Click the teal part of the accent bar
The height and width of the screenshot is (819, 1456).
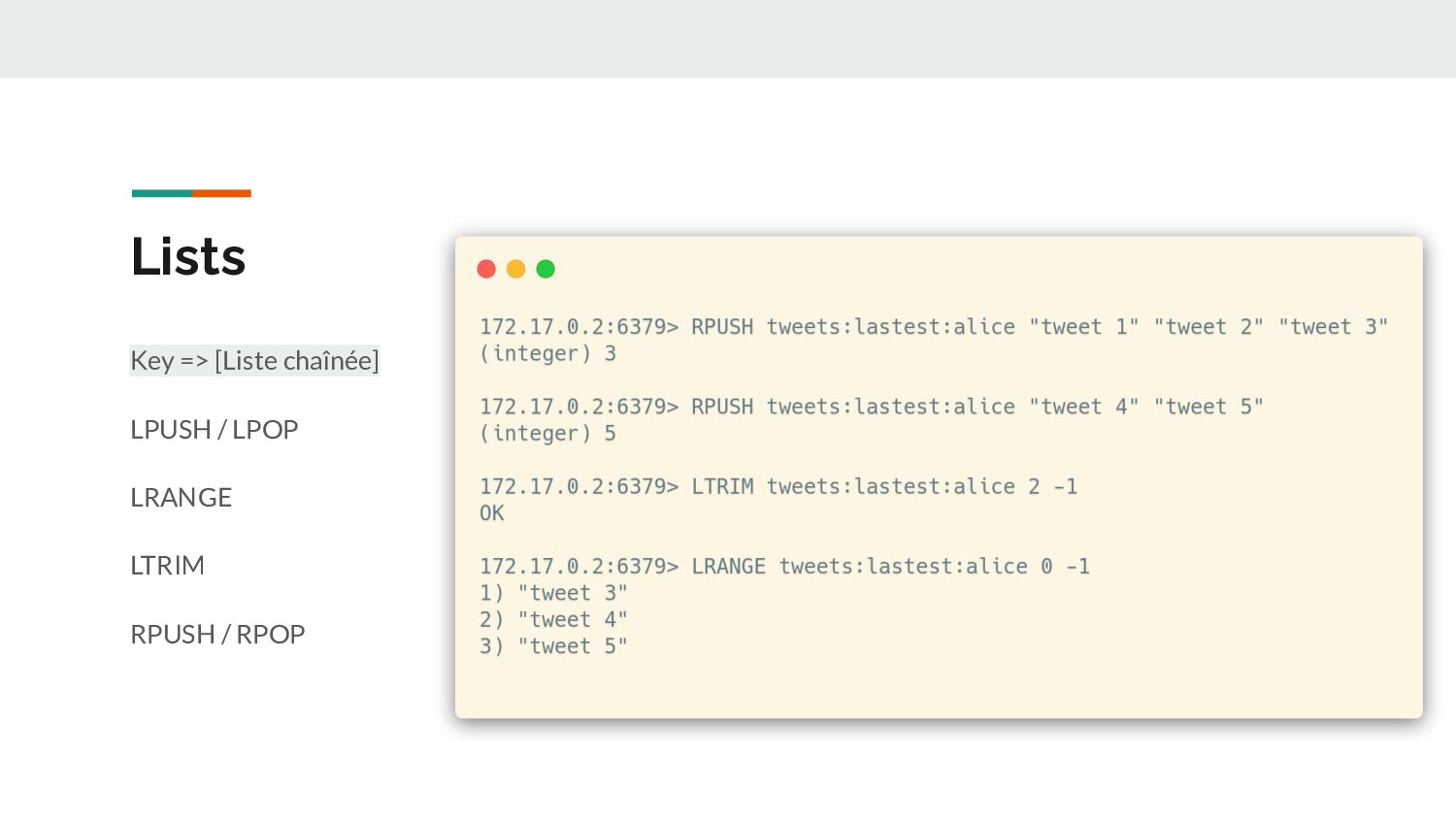click(x=162, y=193)
